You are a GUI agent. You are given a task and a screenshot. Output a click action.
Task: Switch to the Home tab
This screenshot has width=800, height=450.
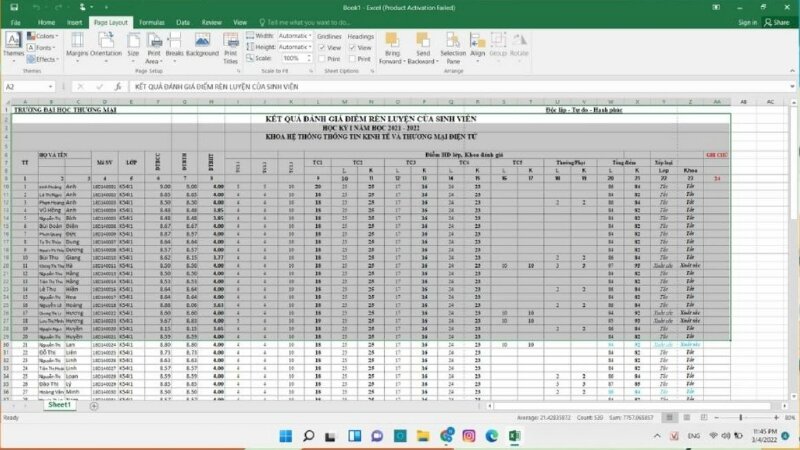click(46, 22)
